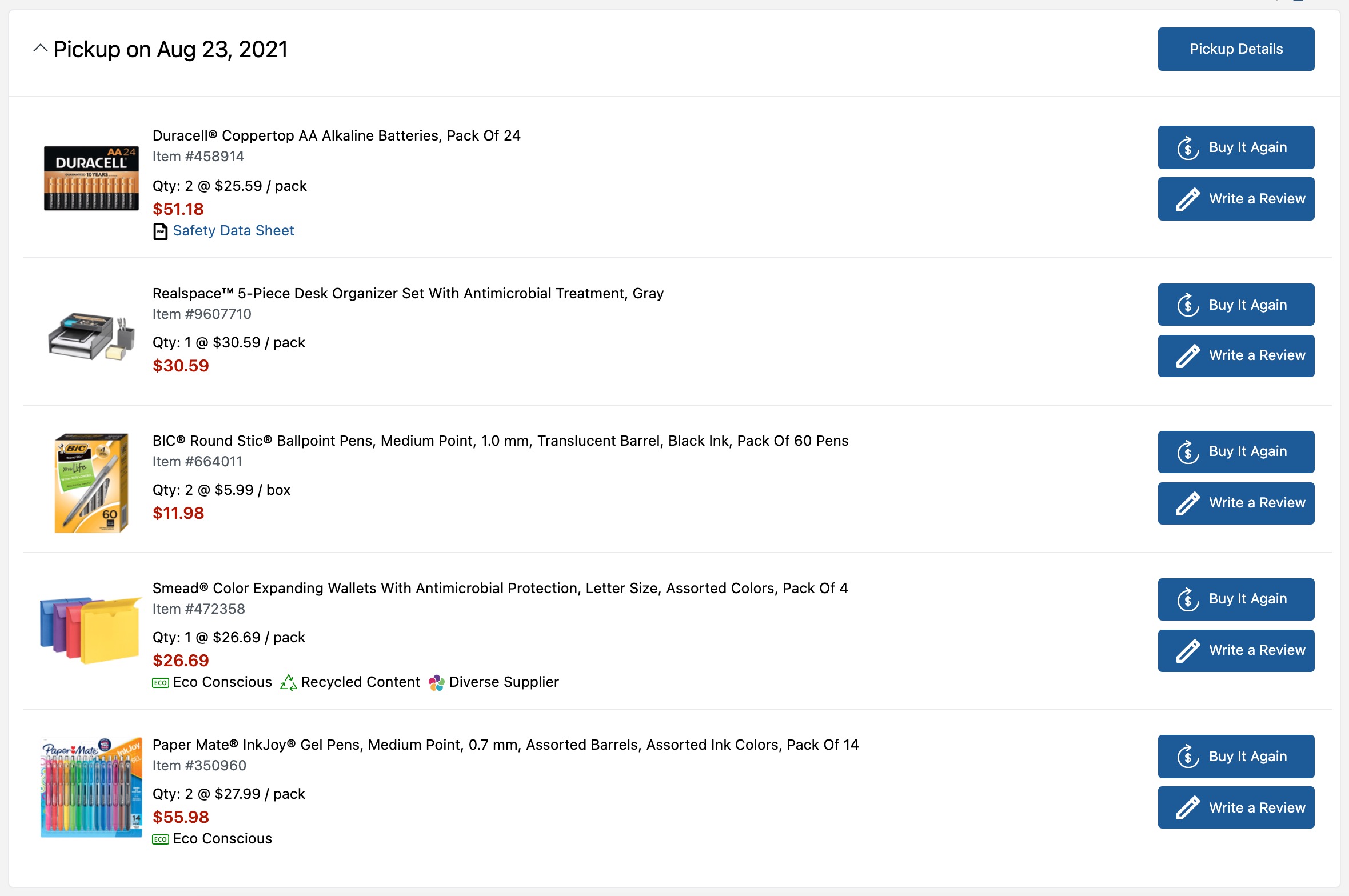Buy the Smead Expanding Wallets again

pos(1235,599)
